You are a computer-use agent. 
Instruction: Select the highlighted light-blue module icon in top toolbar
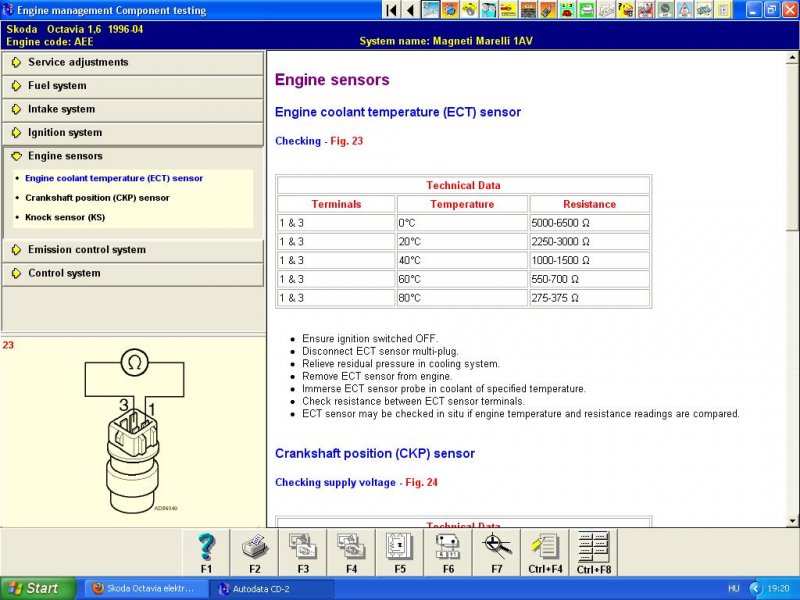tap(430, 10)
